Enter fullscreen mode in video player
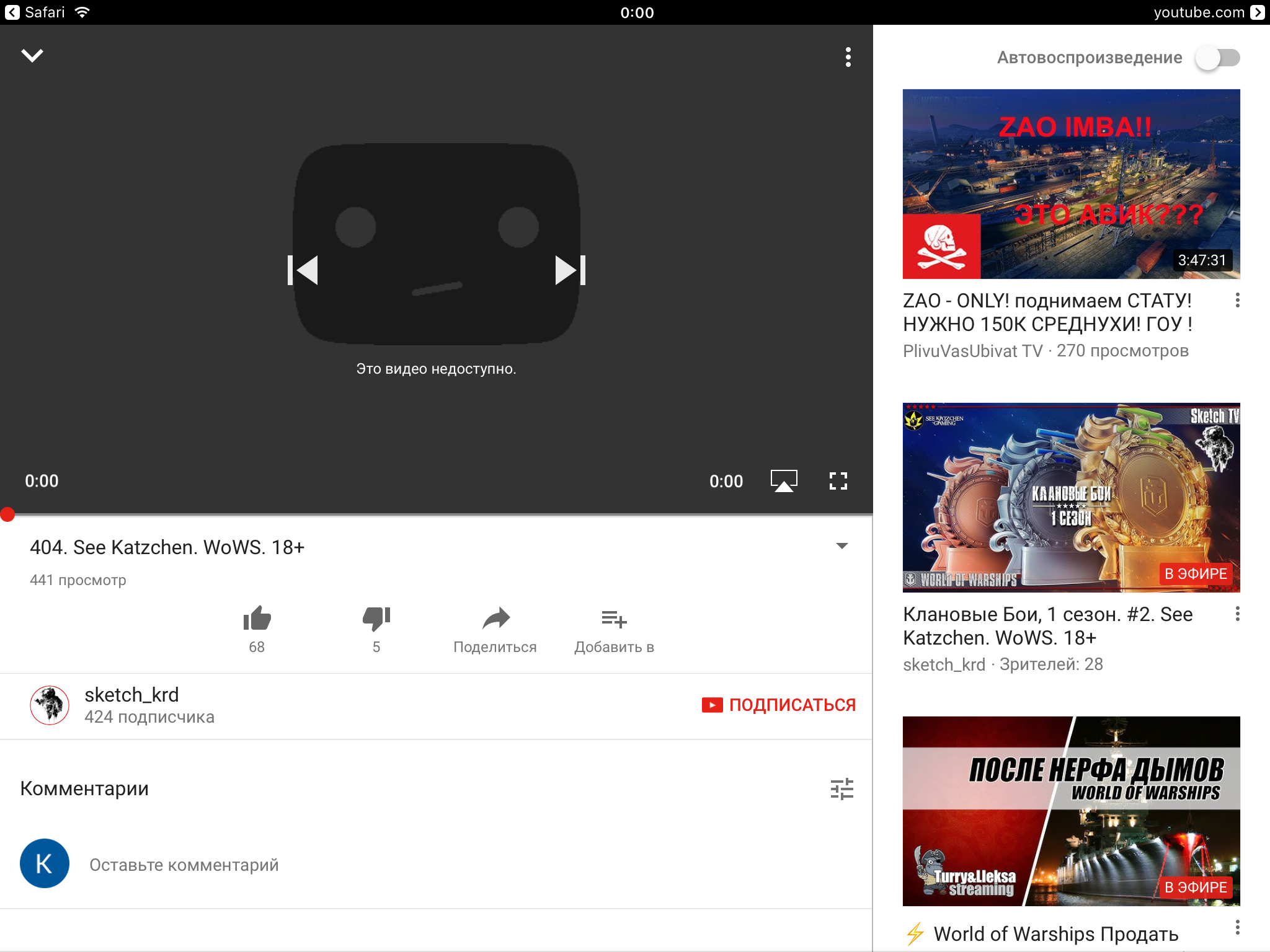Screen dimensions: 1270x952 [x=838, y=481]
